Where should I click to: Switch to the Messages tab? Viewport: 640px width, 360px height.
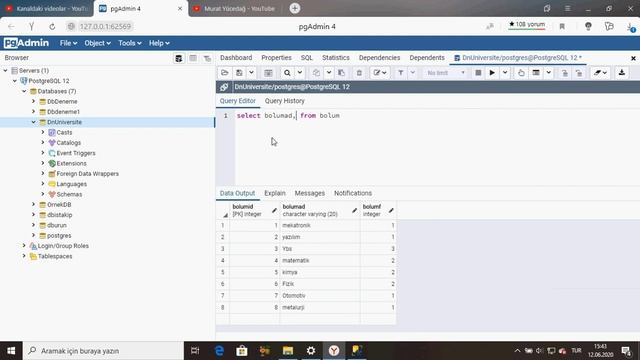[x=309, y=193]
